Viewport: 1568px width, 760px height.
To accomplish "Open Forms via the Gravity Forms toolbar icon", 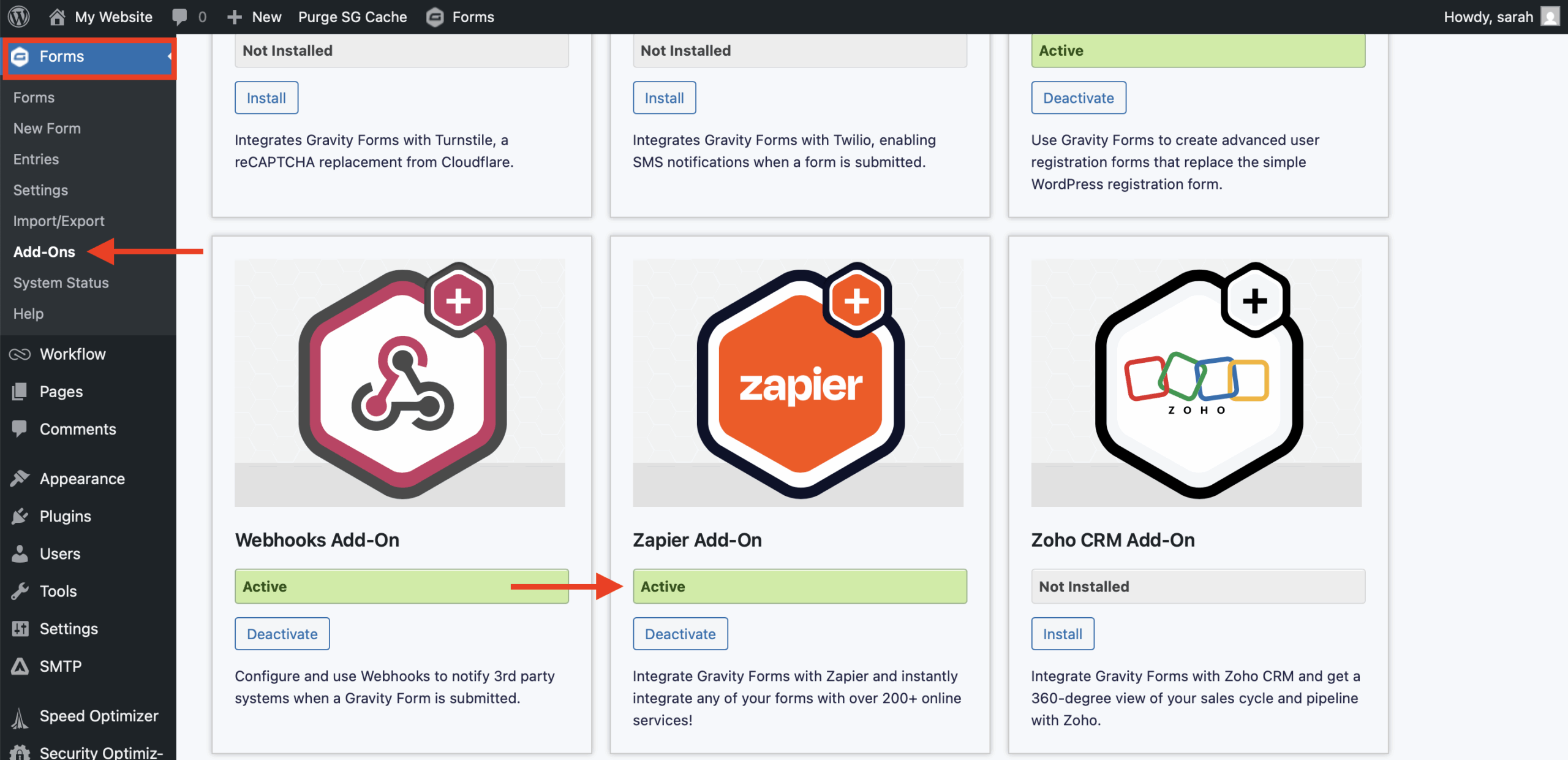I will point(434,17).
